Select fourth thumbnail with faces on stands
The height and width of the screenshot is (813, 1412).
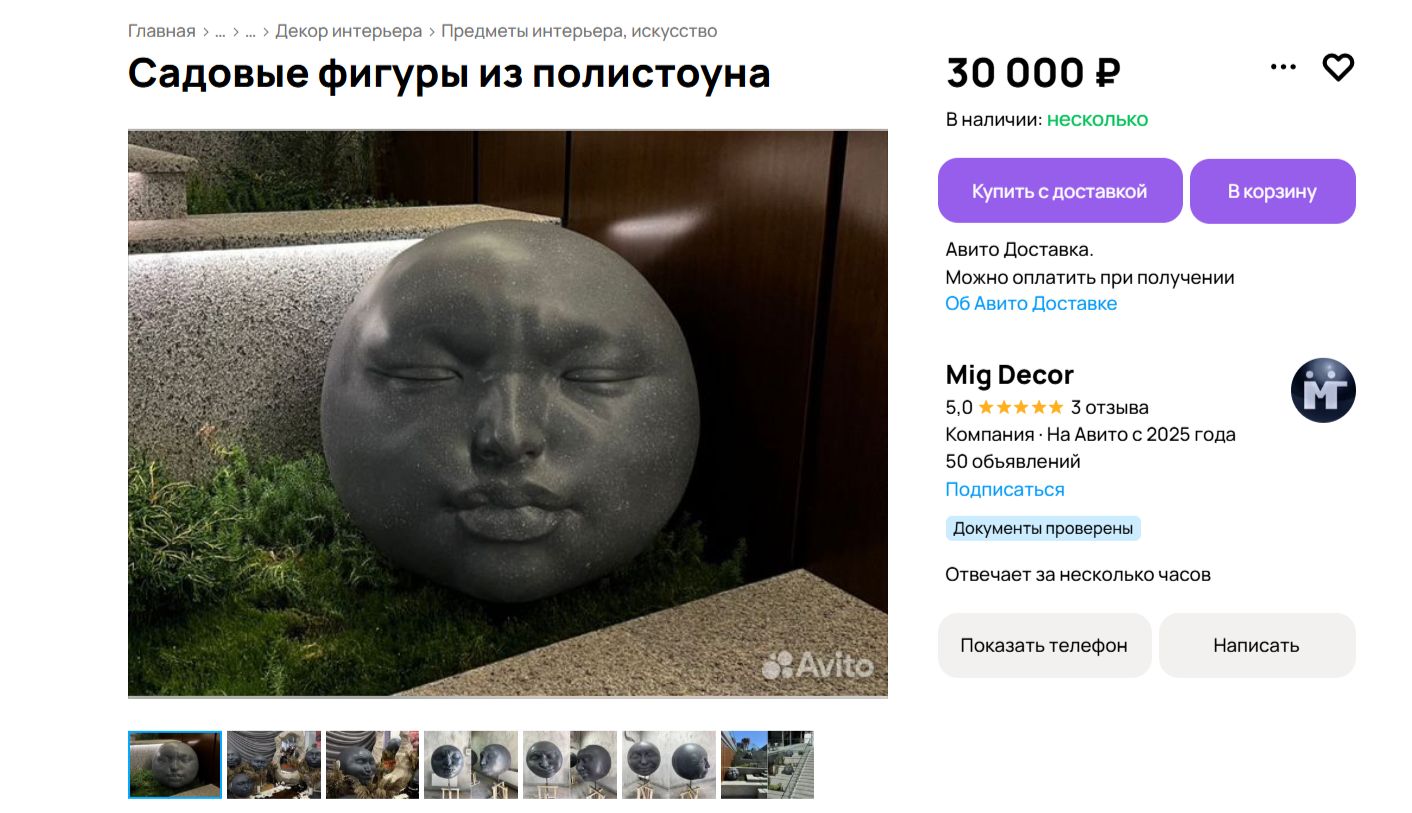pyautogui.click(x=471, y=765)
